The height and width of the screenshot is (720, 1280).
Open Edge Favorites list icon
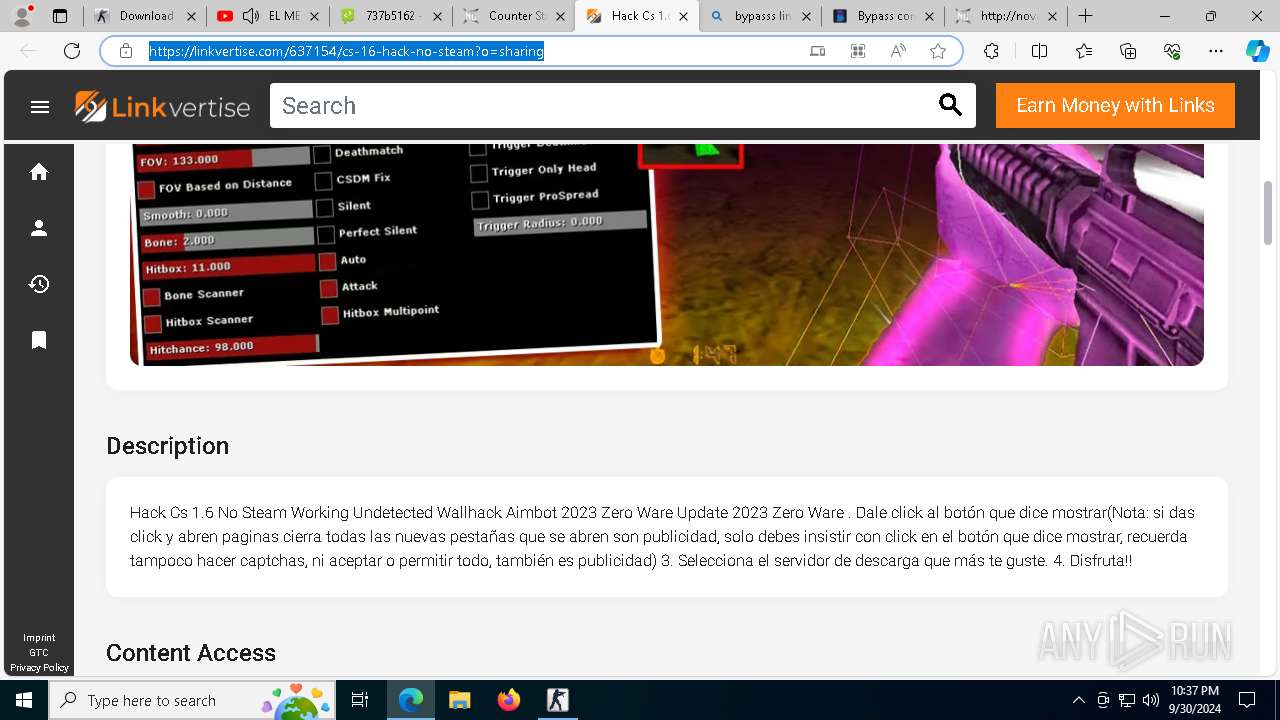1084,51
